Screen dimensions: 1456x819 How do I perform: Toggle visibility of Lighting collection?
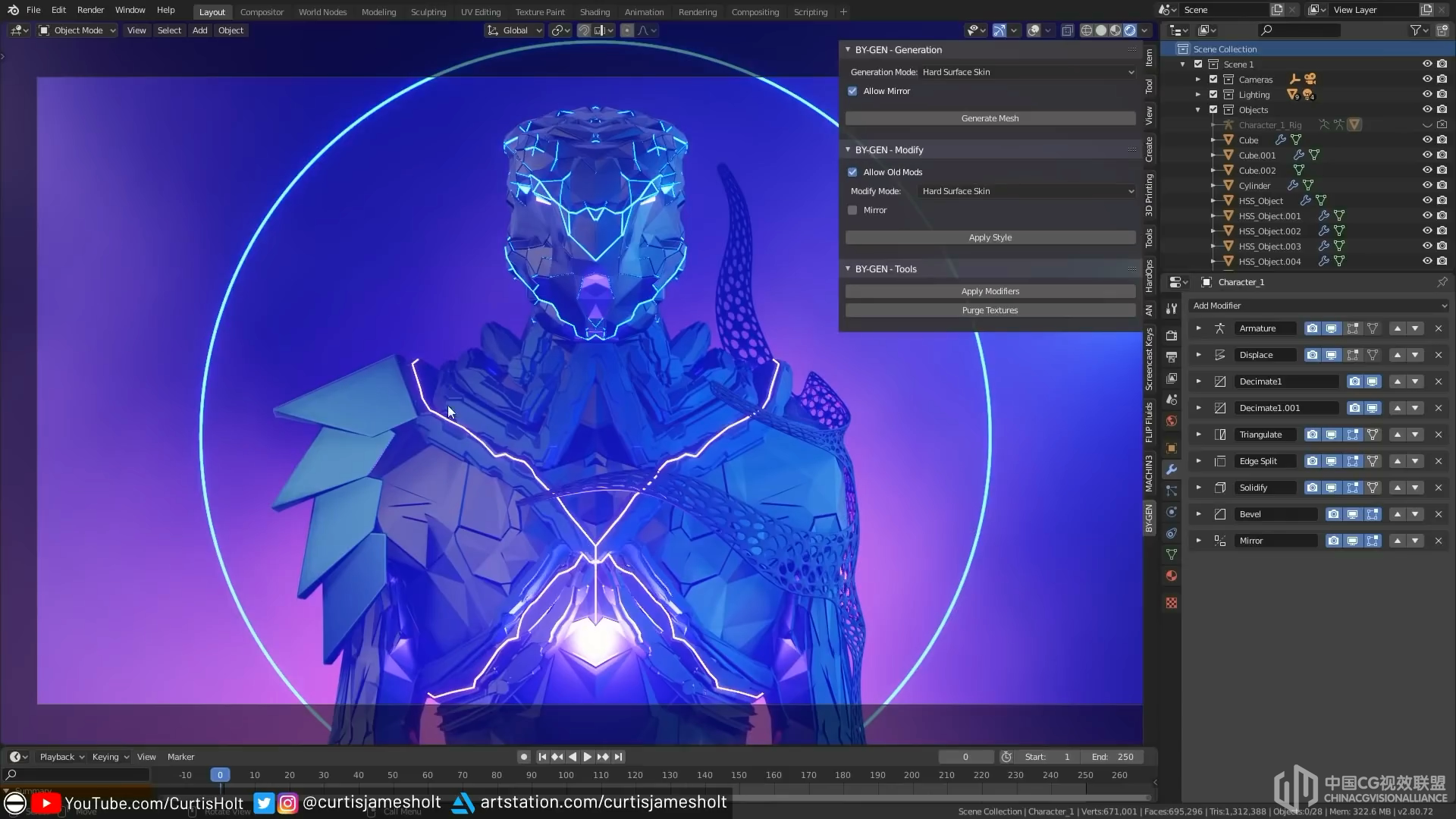(1427, 94)
